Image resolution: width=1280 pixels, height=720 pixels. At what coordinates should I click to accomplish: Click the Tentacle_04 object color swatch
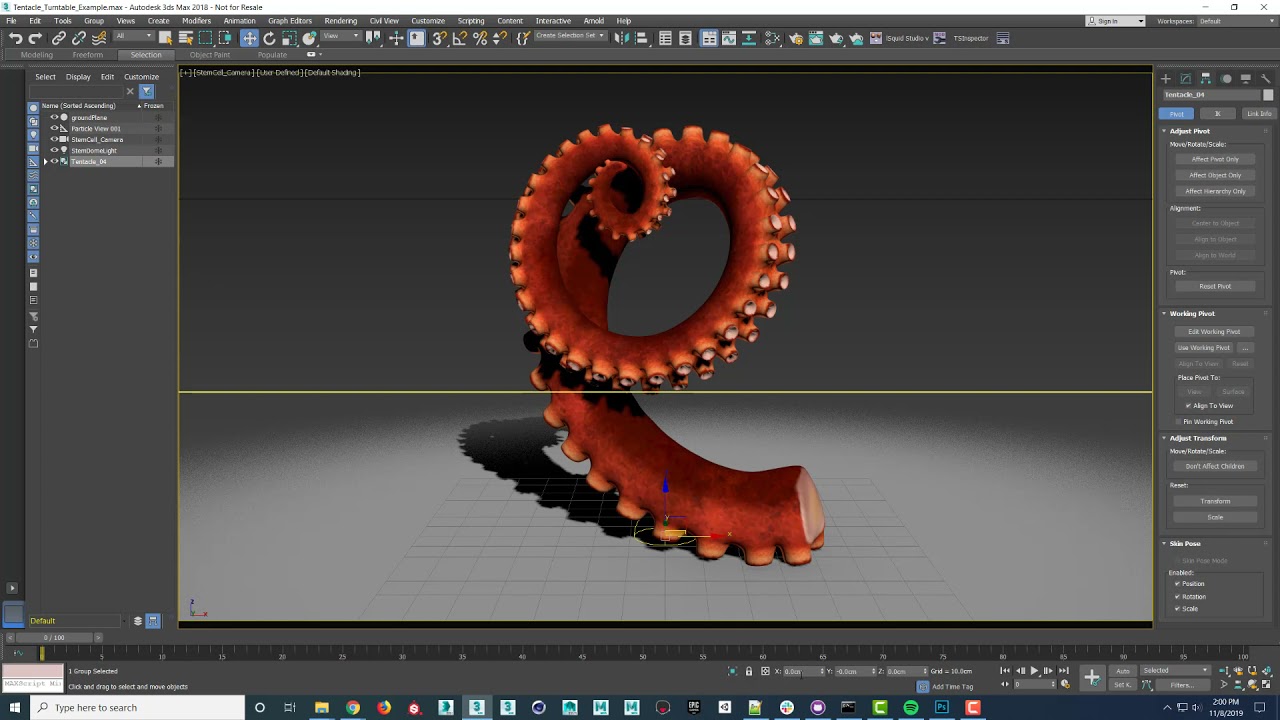1268,95
